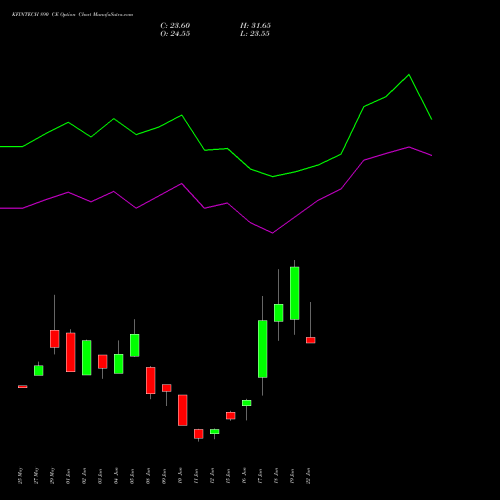This screenshot has height=500, width=500.
Task: Select the tallest green candle for 19 Jun
Action: 295,293
